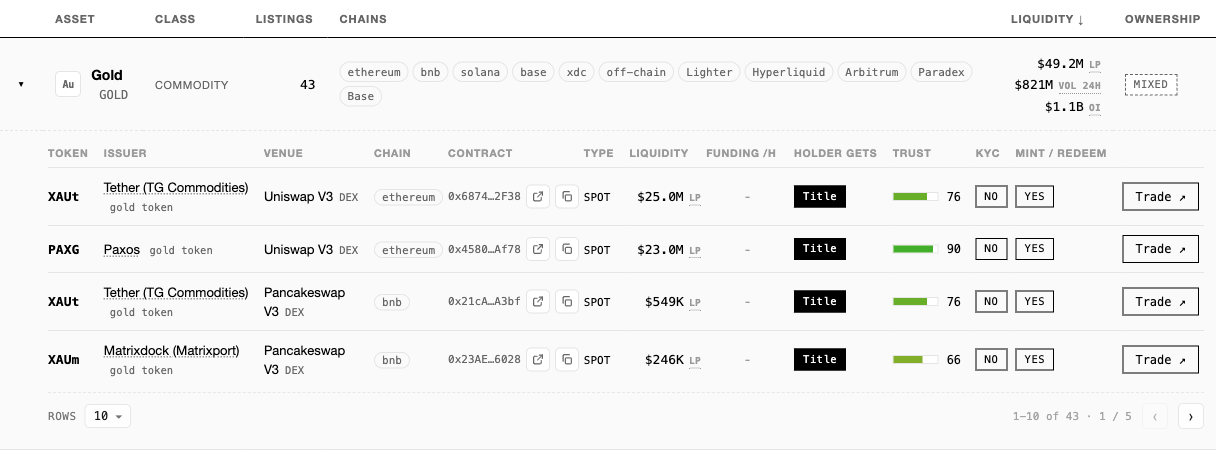Image resolution: width=1216 pixels, height=450 pixels.
Task: Collapse the Gold asset row
Action: tap(21, 85)
